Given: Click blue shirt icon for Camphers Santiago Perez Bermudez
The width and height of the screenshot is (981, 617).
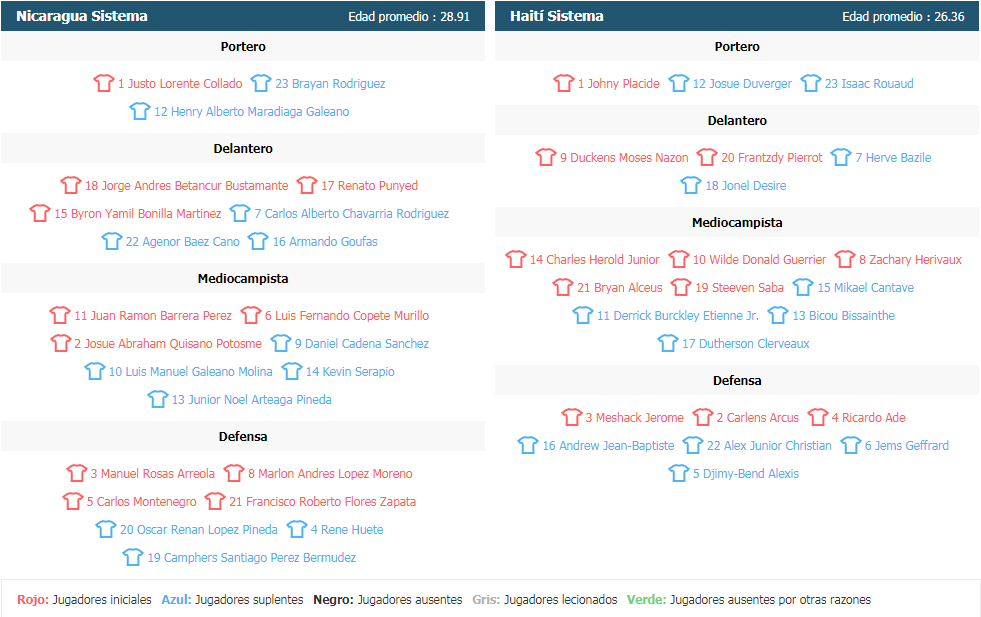Looking at the screenshot, I should point(133,557).
